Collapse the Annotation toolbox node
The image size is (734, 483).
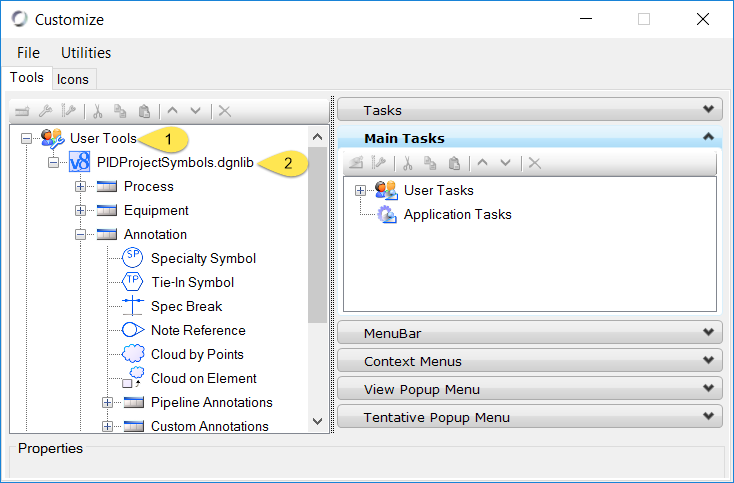[81, 234]
